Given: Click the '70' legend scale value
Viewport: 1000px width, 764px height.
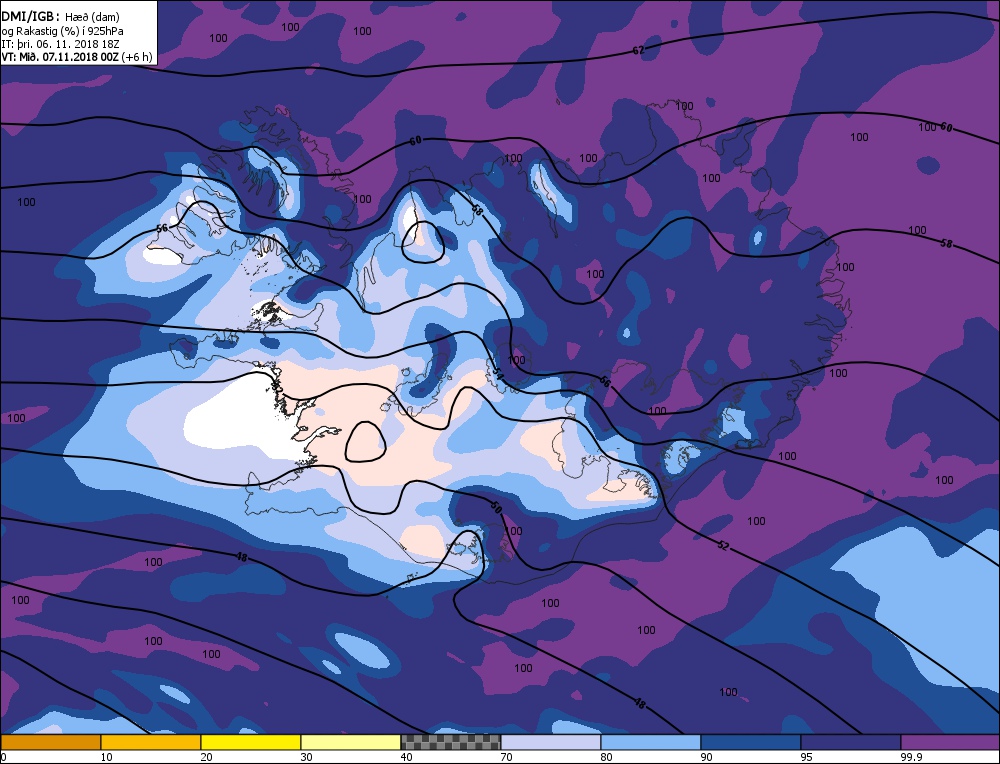Looking at the screenshot, I should pos(506,757).
